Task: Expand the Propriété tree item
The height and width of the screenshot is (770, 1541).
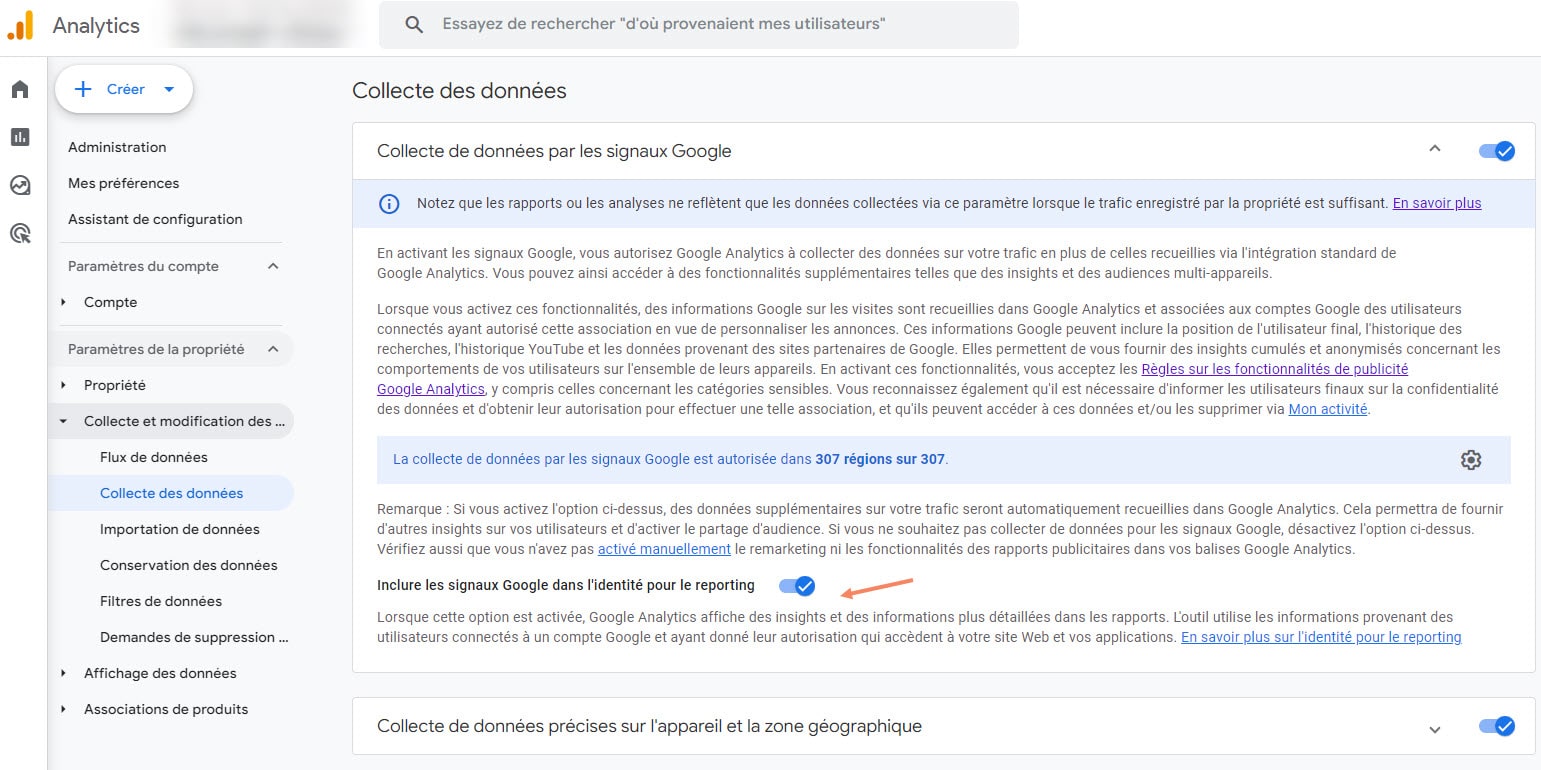Action: pos(64,385)
